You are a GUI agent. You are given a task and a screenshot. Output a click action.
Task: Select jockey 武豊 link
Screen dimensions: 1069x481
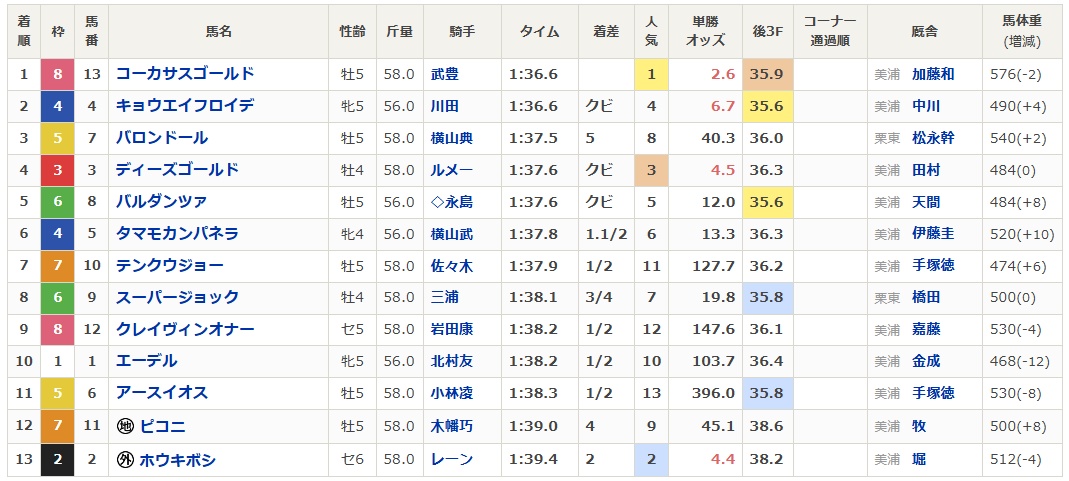444,74
